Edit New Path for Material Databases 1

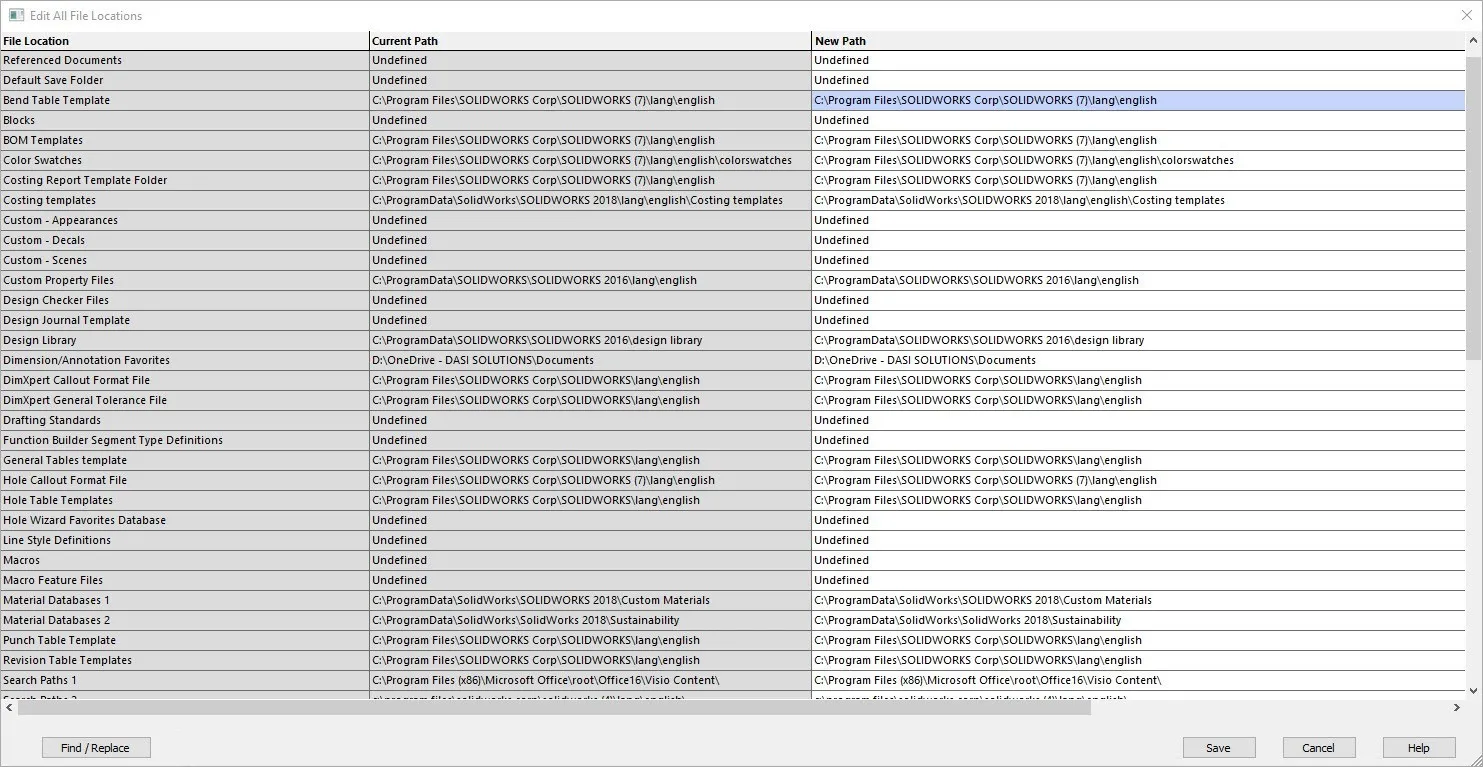coord(1138,600)
